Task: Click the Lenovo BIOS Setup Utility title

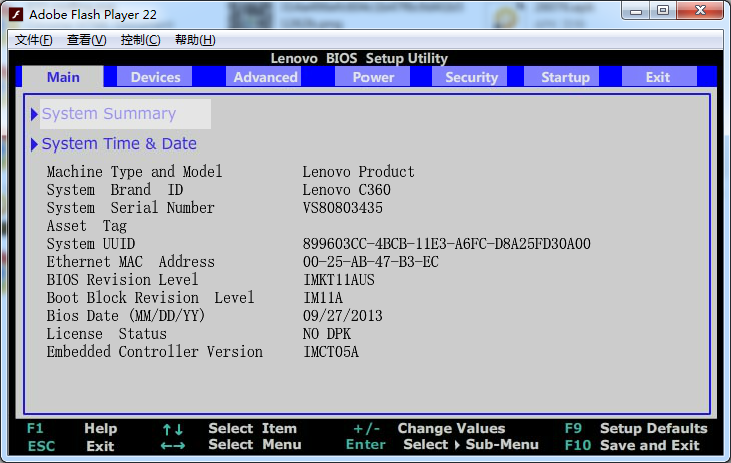Action: click(x=359, y=58)
